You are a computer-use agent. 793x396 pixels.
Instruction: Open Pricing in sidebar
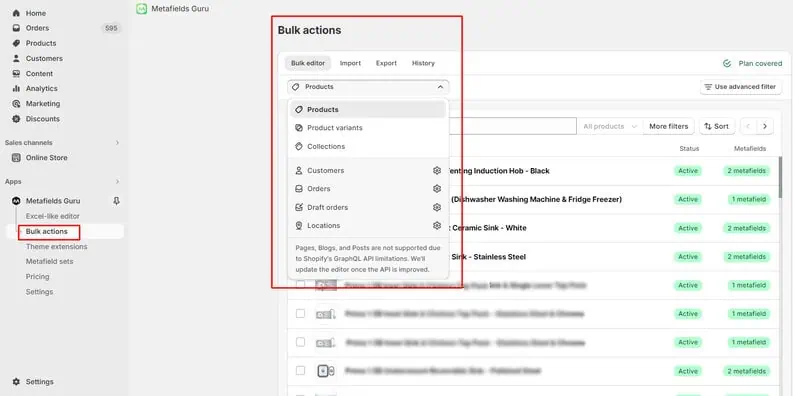coord(37,277)
